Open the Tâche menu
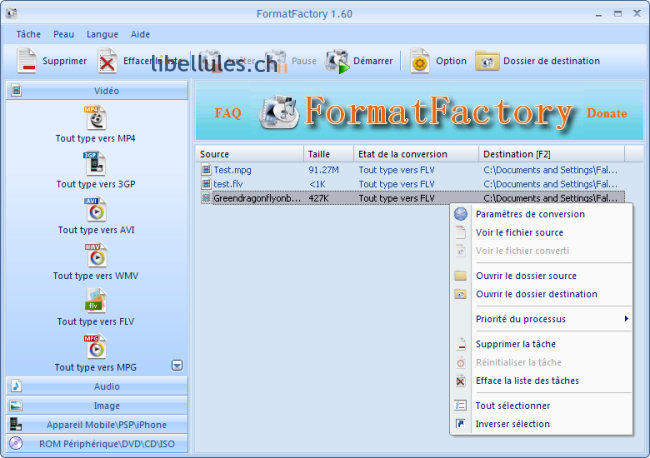This screenshot has height=458, width=650. coord(29,34)
